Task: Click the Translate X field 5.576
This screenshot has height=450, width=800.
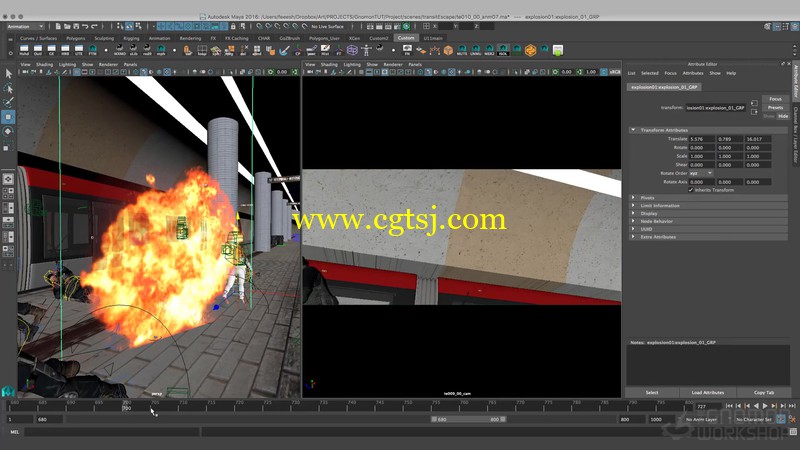Action: [x=702, y=139]
